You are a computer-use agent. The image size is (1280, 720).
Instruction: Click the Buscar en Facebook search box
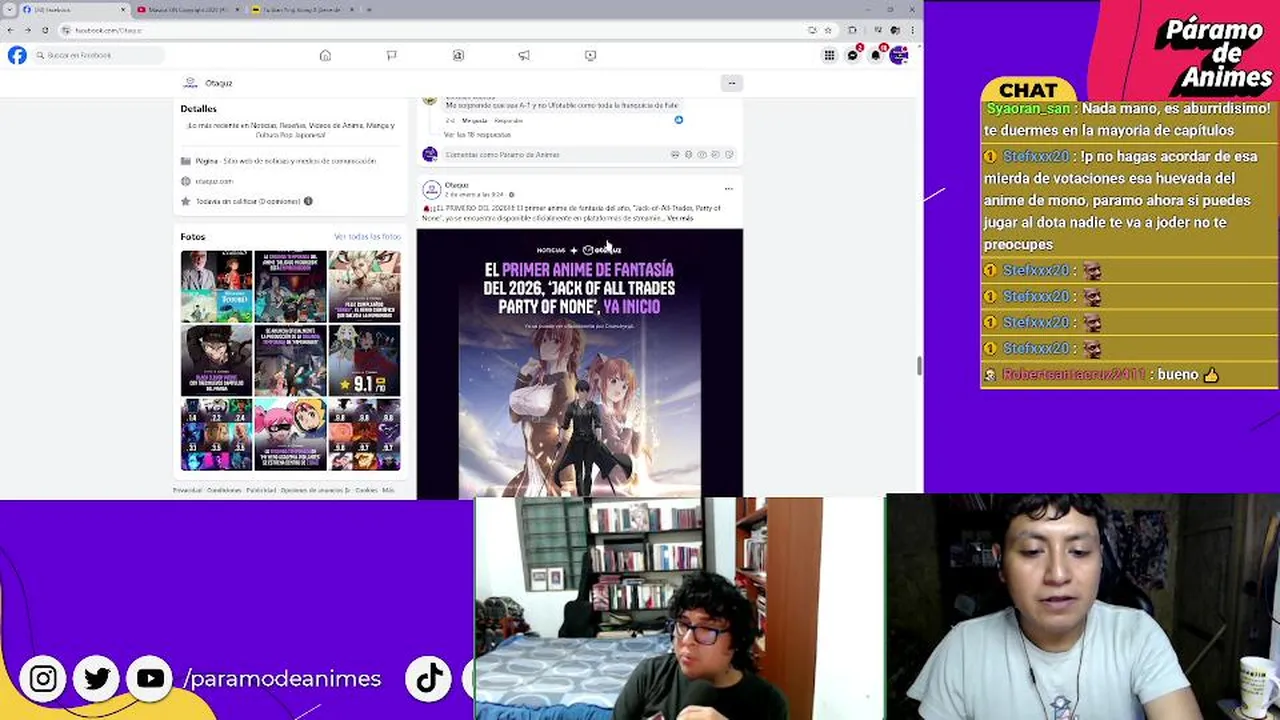98,55
